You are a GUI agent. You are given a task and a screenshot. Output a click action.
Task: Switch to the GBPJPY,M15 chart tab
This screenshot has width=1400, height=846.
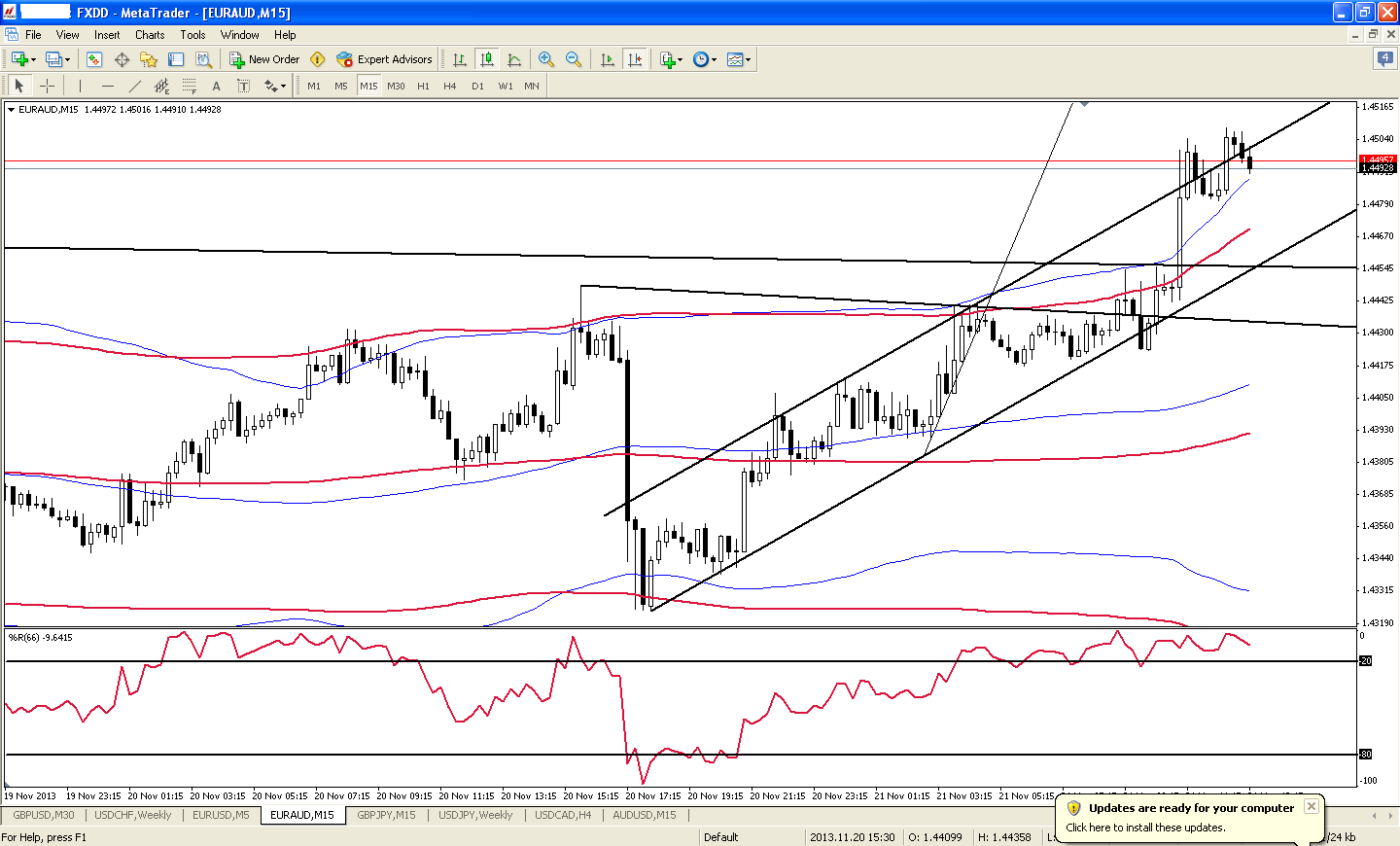tap(386, 815)
